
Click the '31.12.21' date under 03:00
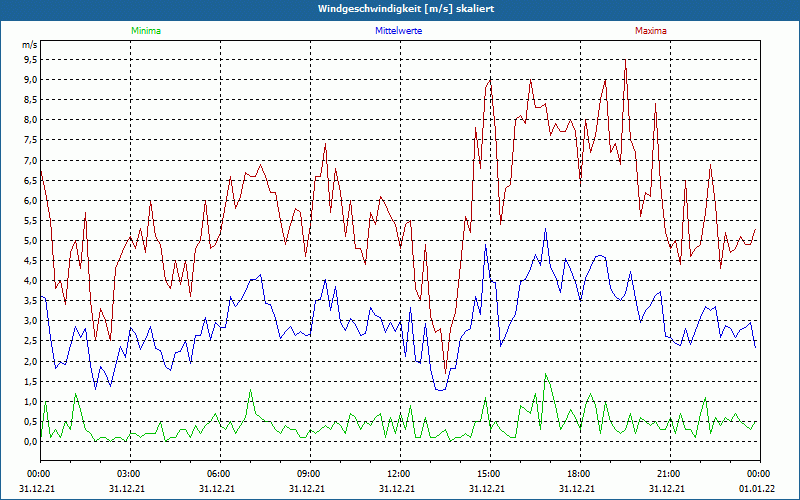point(127,489)
